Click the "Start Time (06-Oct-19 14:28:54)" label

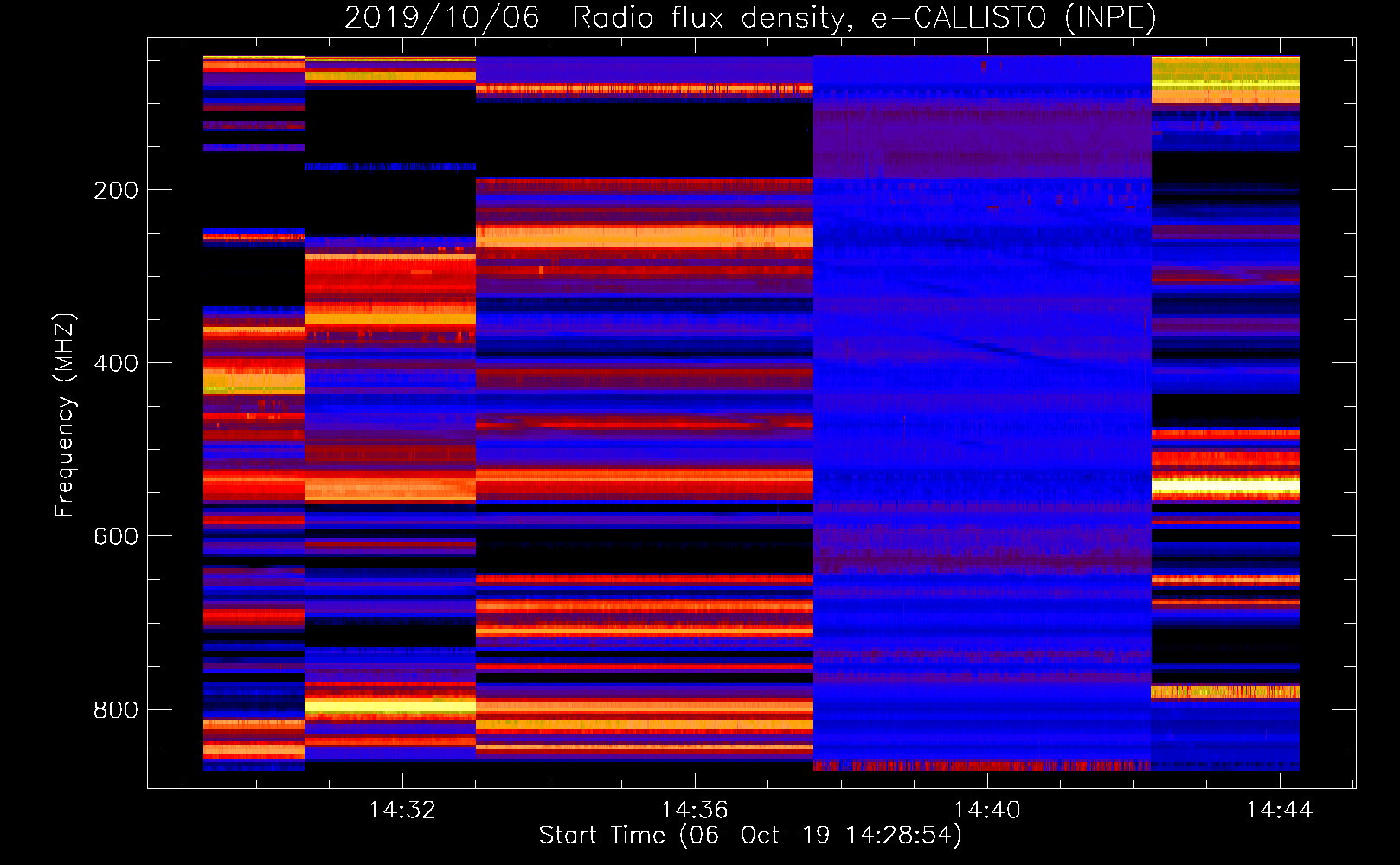point(750,836)
